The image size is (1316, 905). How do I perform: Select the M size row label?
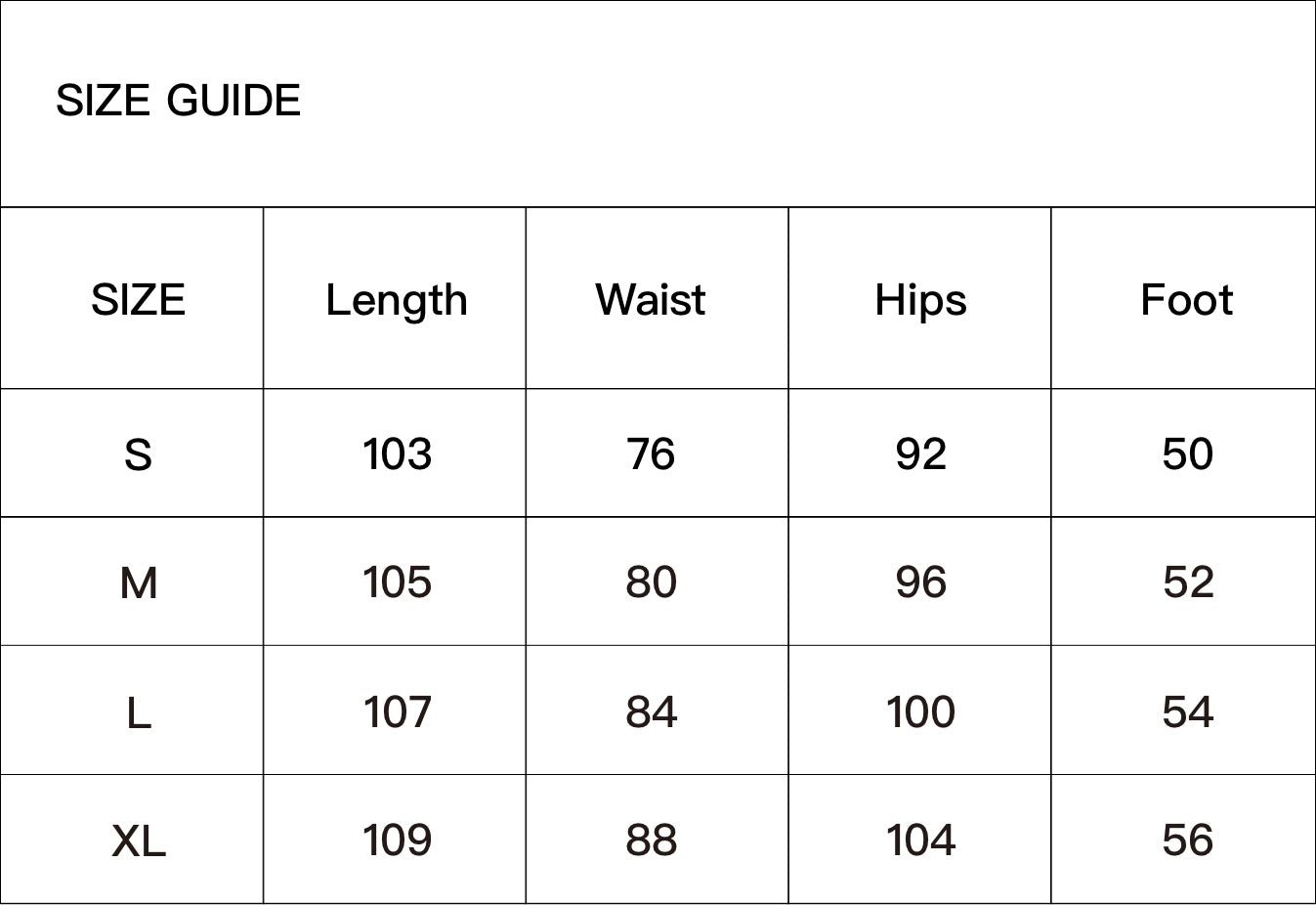click(138, 583)
